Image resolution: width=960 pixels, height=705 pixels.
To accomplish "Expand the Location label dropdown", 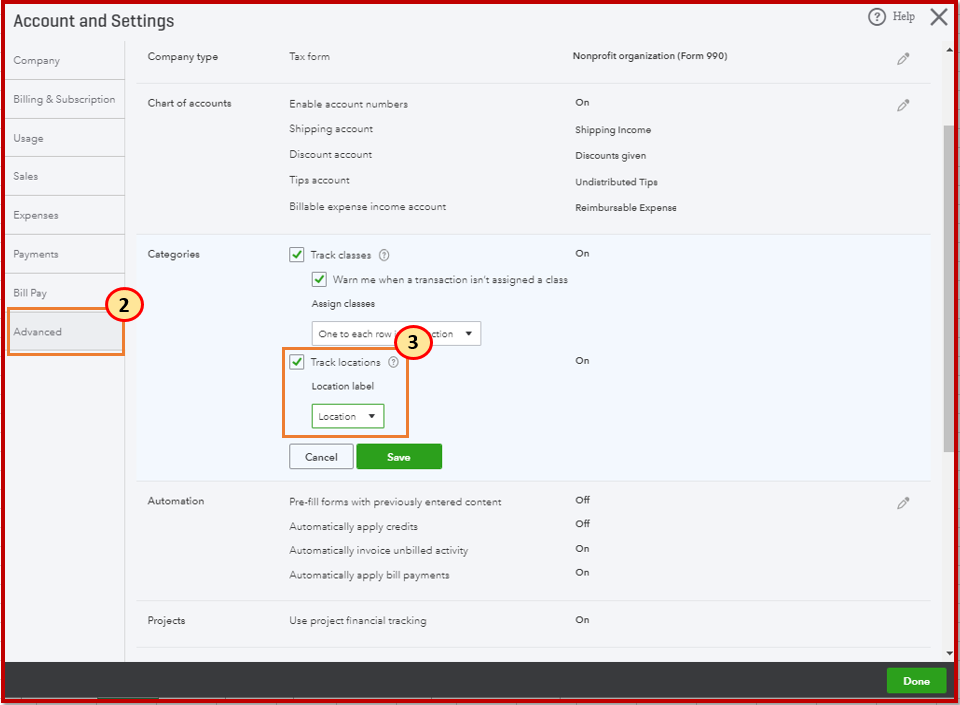I will pos(348,416).
